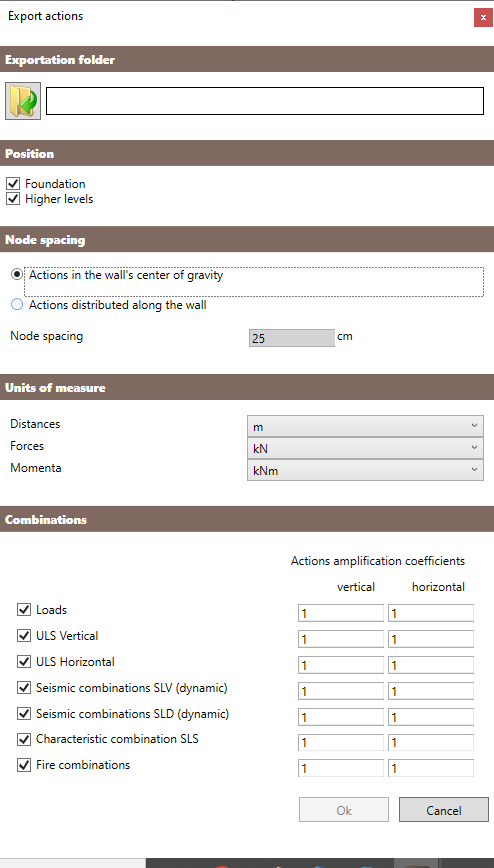Toggle Characteristic combination SLS checkbox
The image size is (494, 868).
[x=24, y=739]
